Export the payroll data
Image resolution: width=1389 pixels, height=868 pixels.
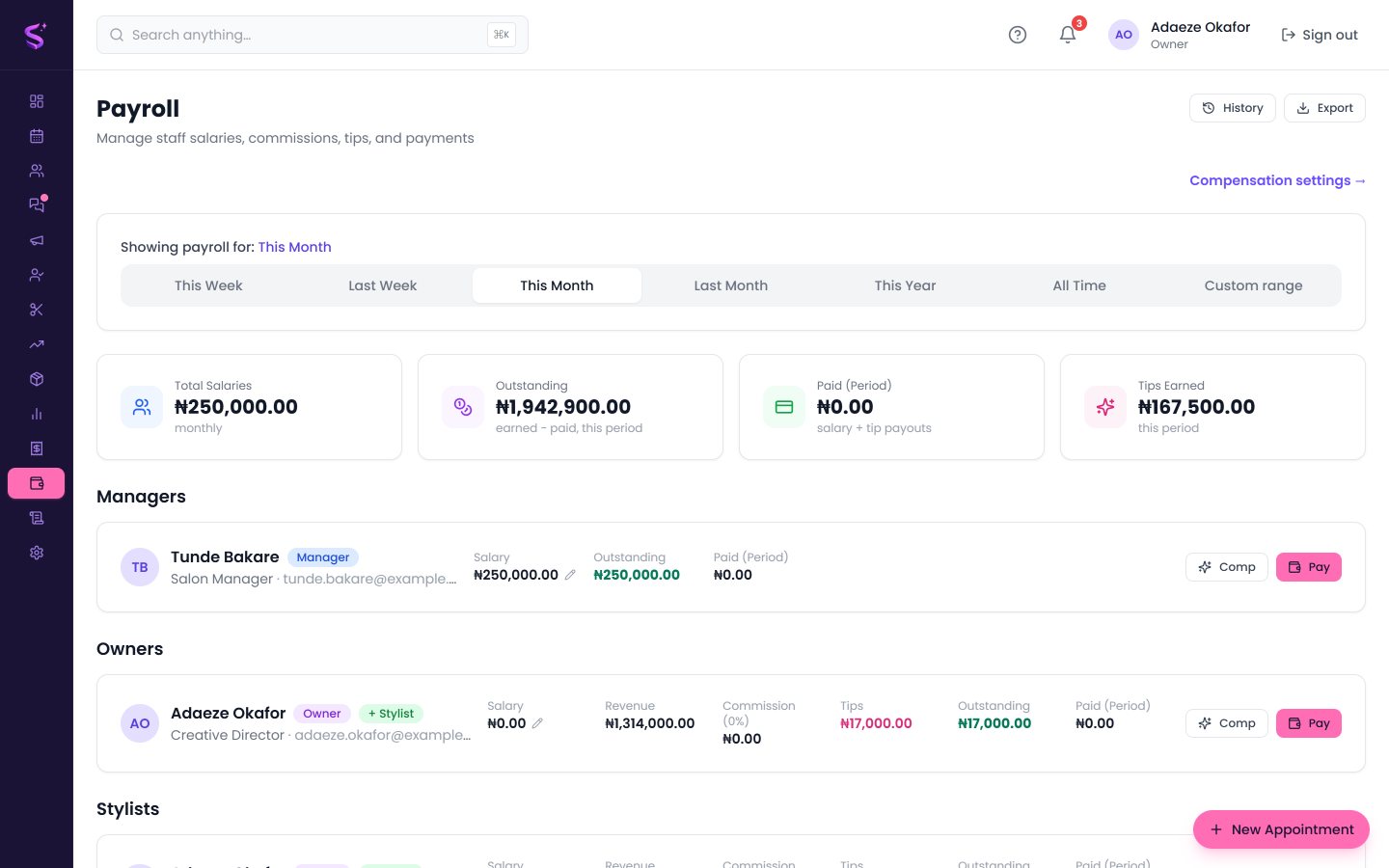(1324, 108)
